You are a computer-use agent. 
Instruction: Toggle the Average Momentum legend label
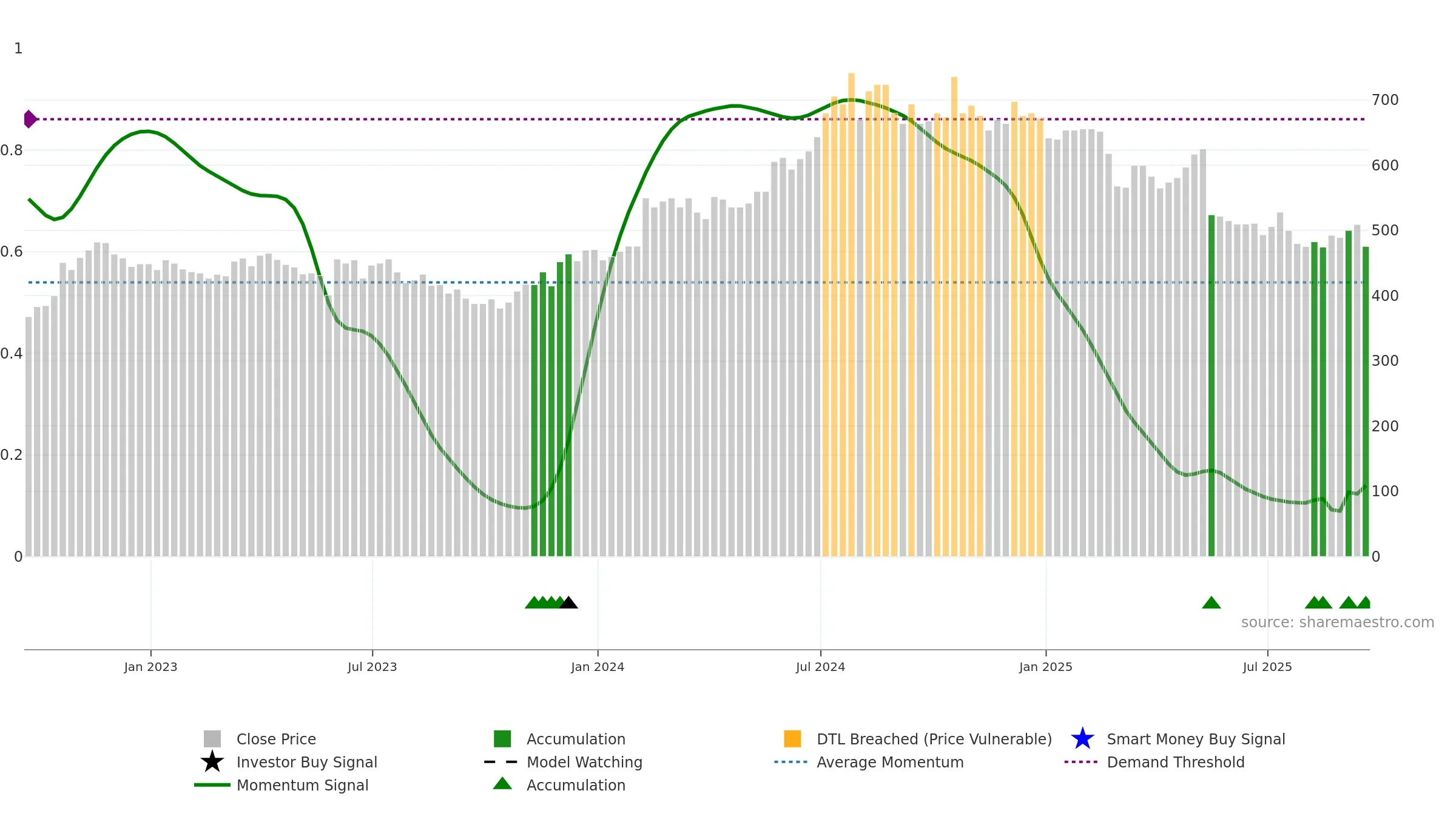(x=889, y=762)
